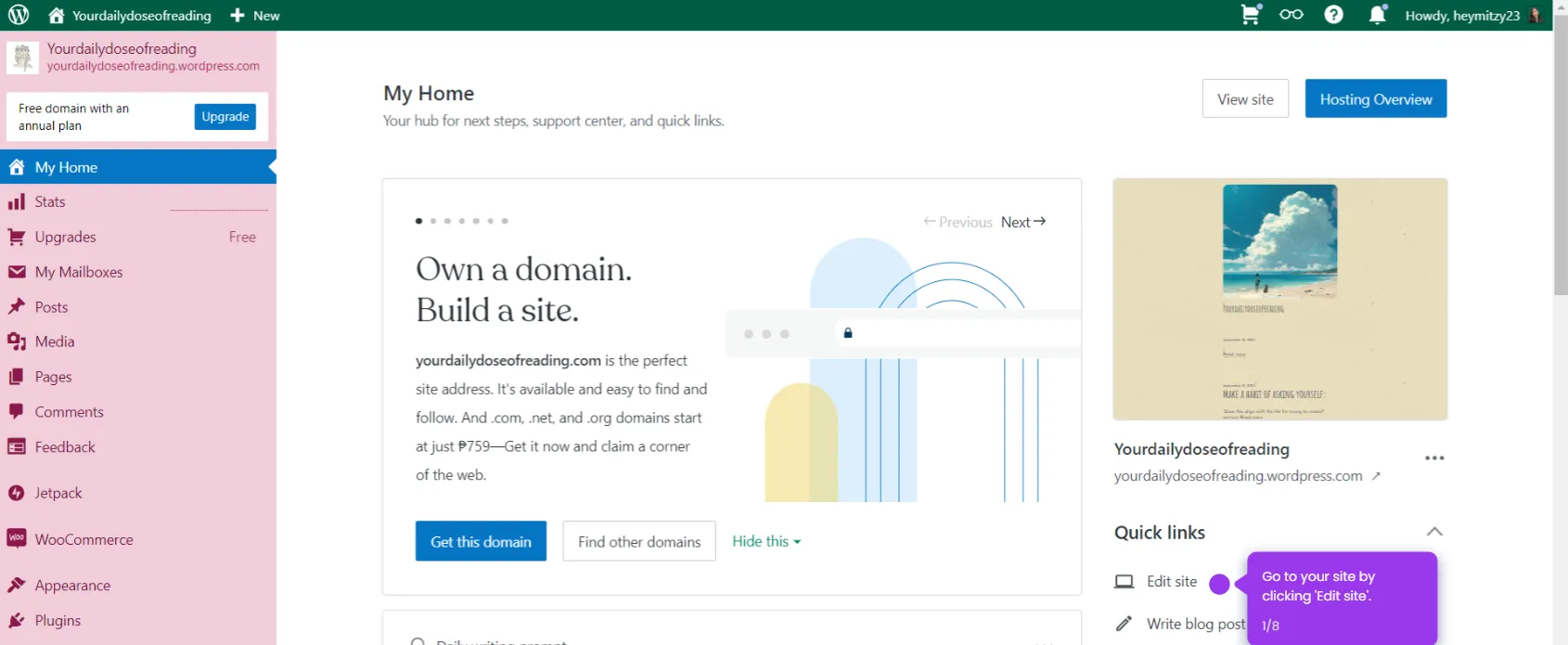Click the New plus icon in admin bar
This screenshot has height=645, width=1568.
click(238, 15)
